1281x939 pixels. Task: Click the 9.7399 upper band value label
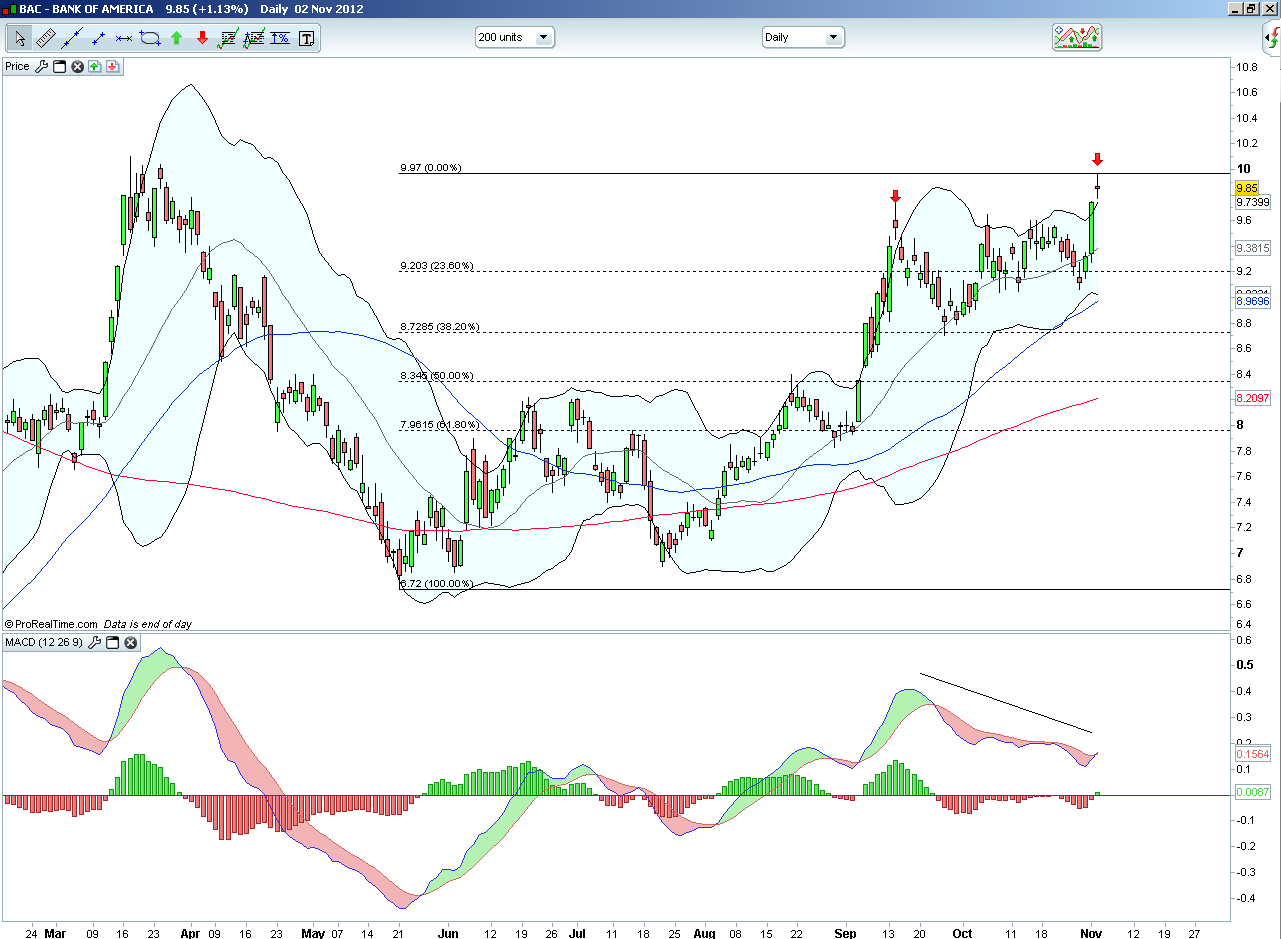pyautogui.click(x=1252, y=202)
